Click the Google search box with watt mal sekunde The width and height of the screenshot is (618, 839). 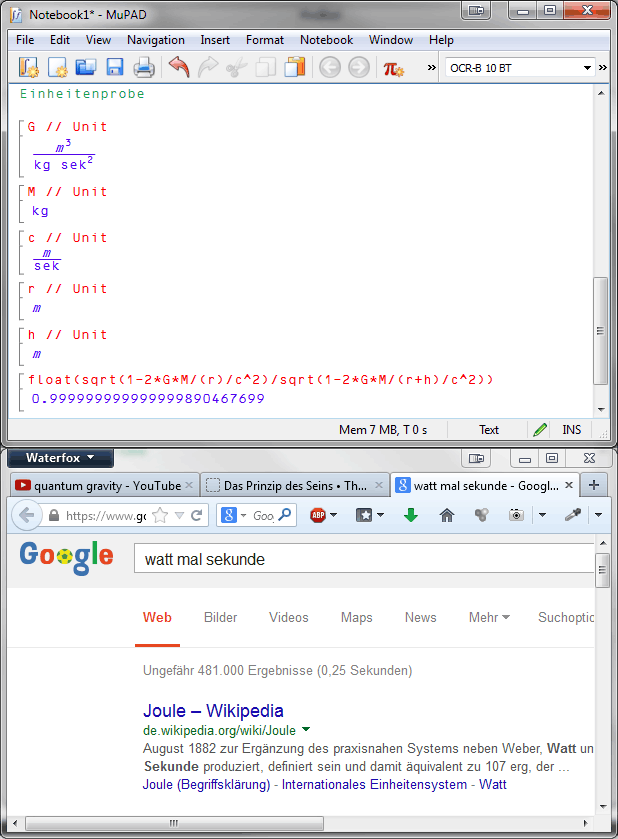tap(360, 559)
